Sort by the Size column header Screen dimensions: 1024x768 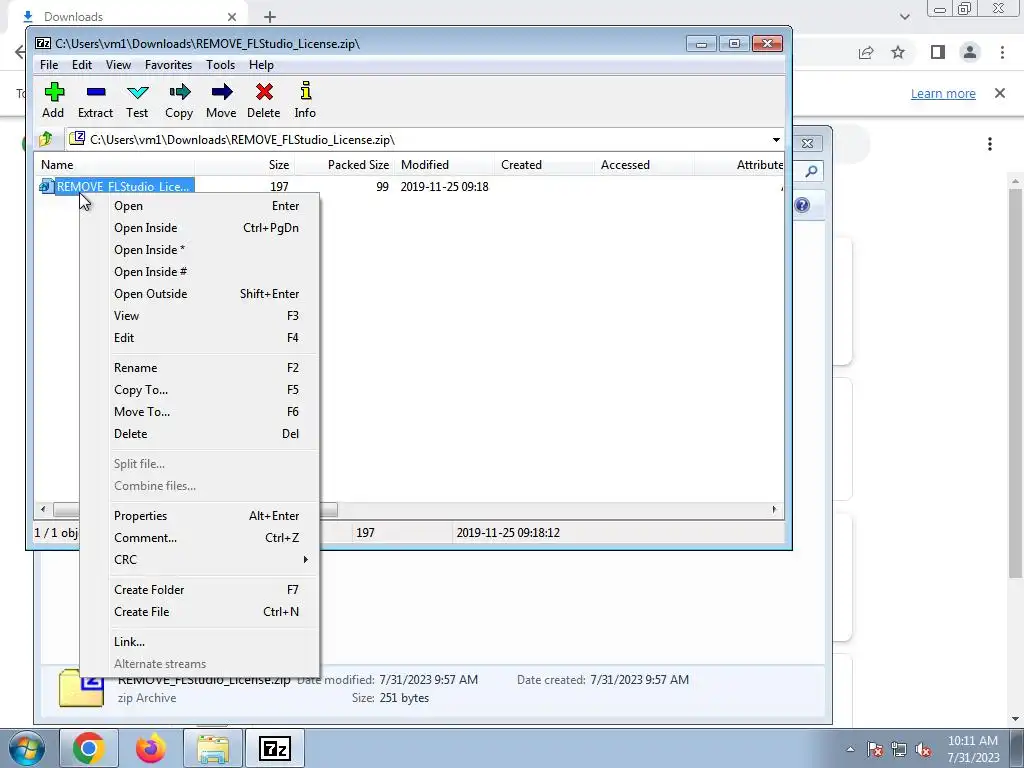pos(244,165)
